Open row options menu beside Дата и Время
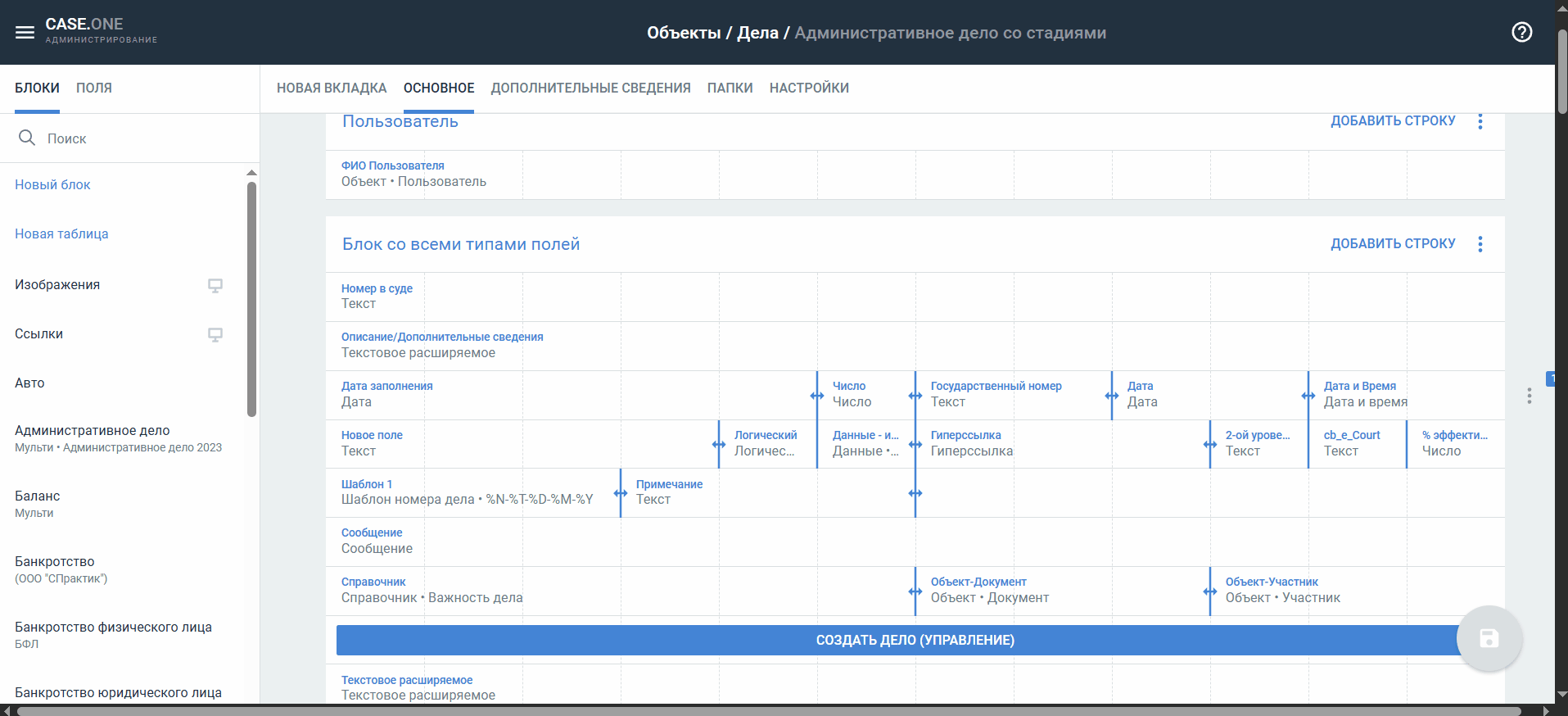The height and width of the screenshot is (716, 1568). (x=1529, y=396)
